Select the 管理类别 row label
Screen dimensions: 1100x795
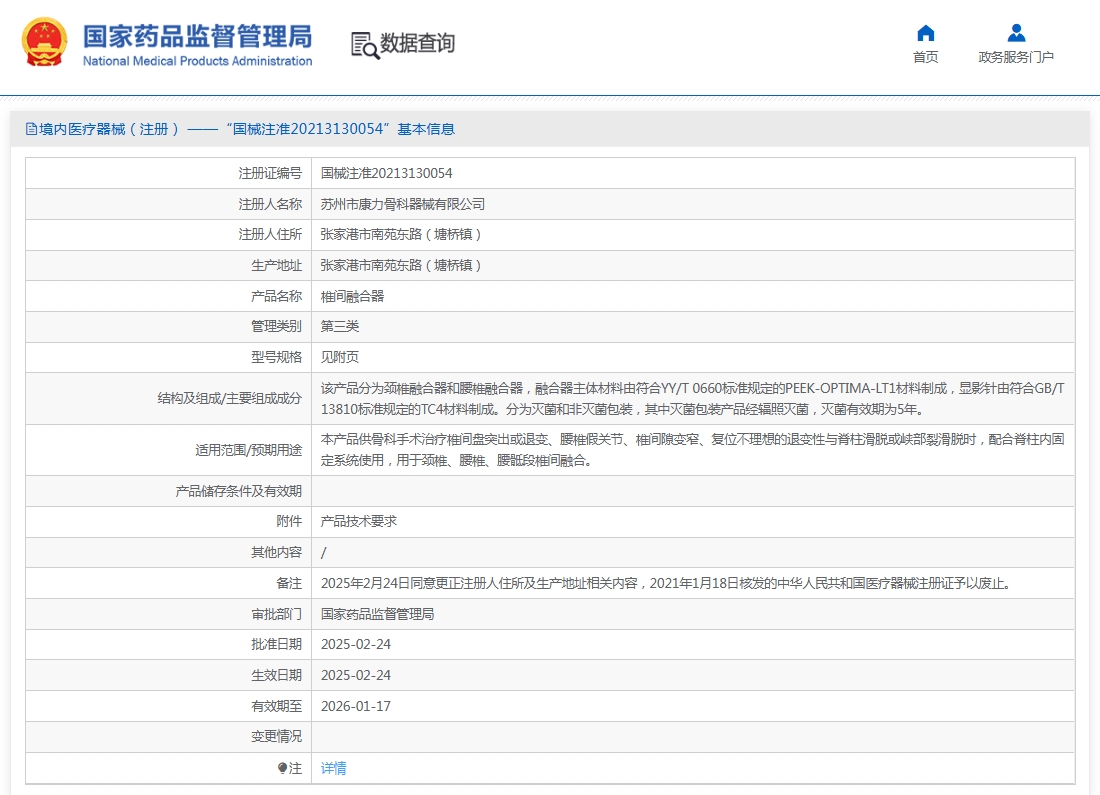[x=276, y=326]
